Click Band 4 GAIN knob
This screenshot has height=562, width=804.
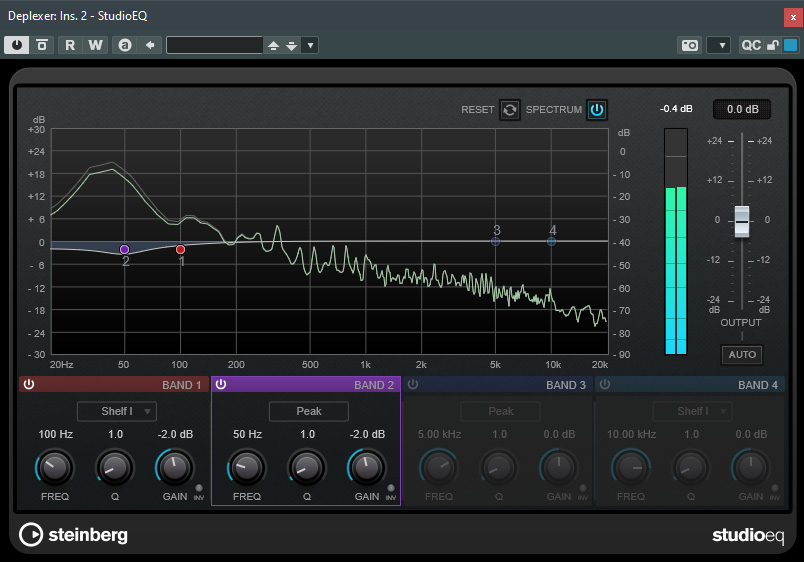751,468
